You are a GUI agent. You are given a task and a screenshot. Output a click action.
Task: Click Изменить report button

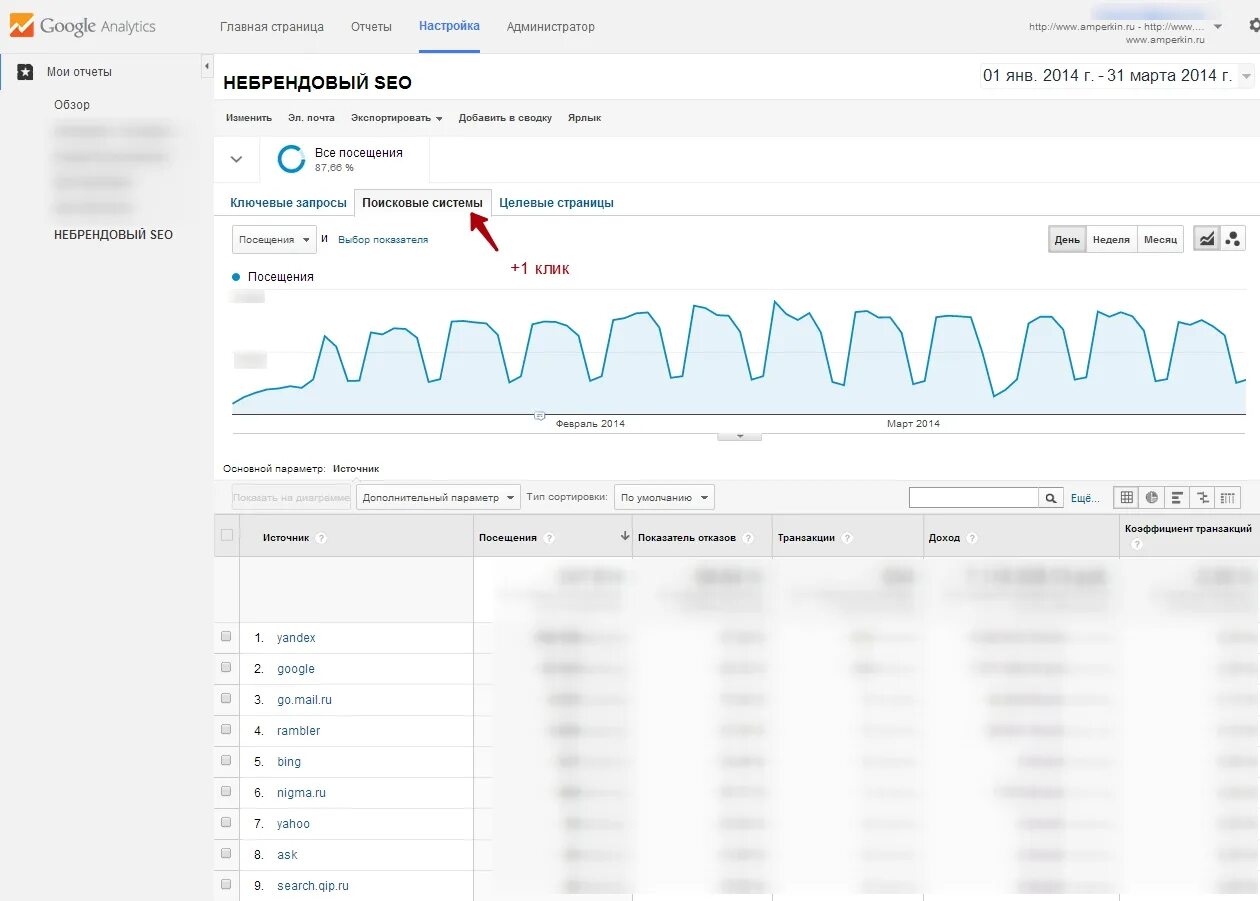[249, 118]
